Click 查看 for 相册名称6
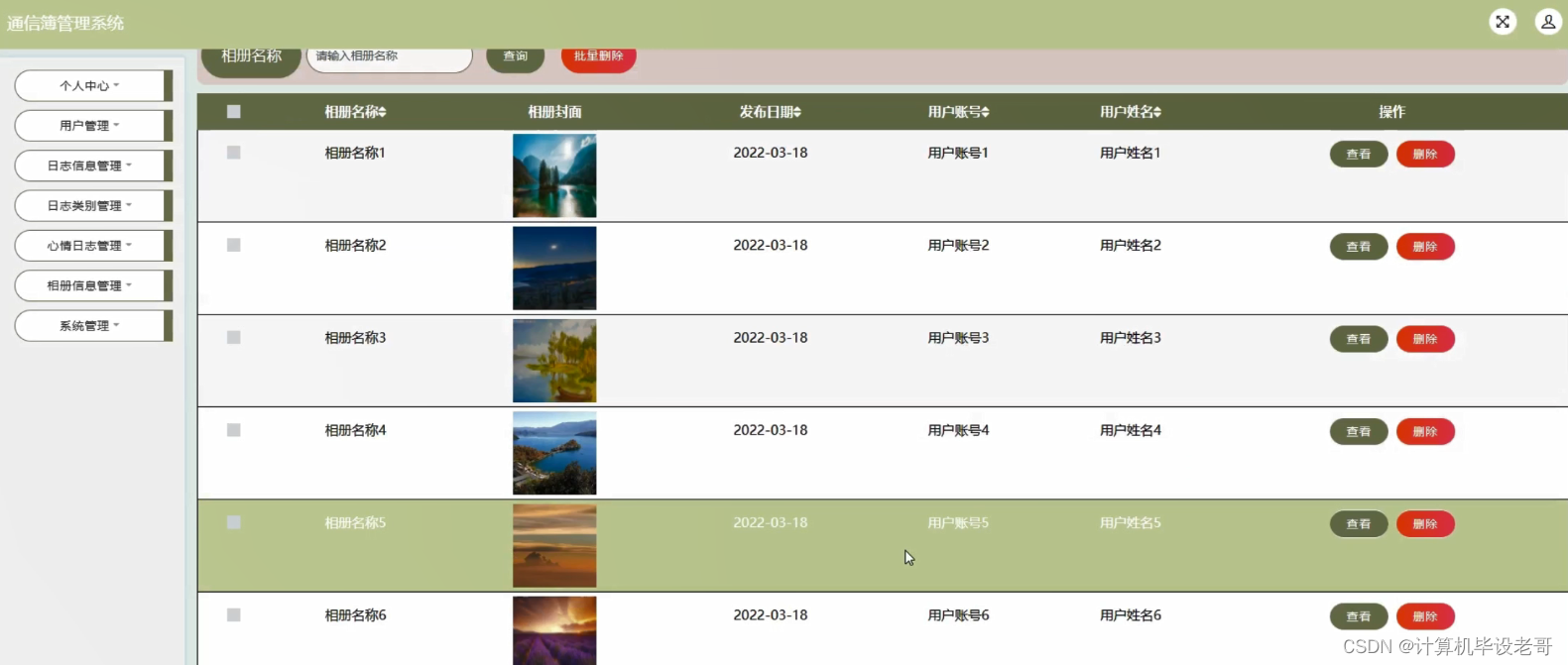This screenshot has width=1568, height=665. pos(1359,616)
